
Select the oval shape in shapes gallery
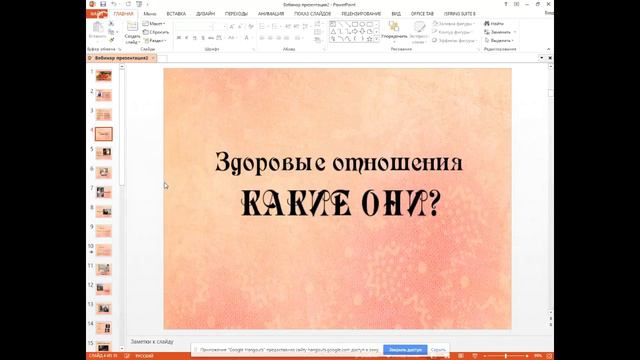click(x=362, y=24)
